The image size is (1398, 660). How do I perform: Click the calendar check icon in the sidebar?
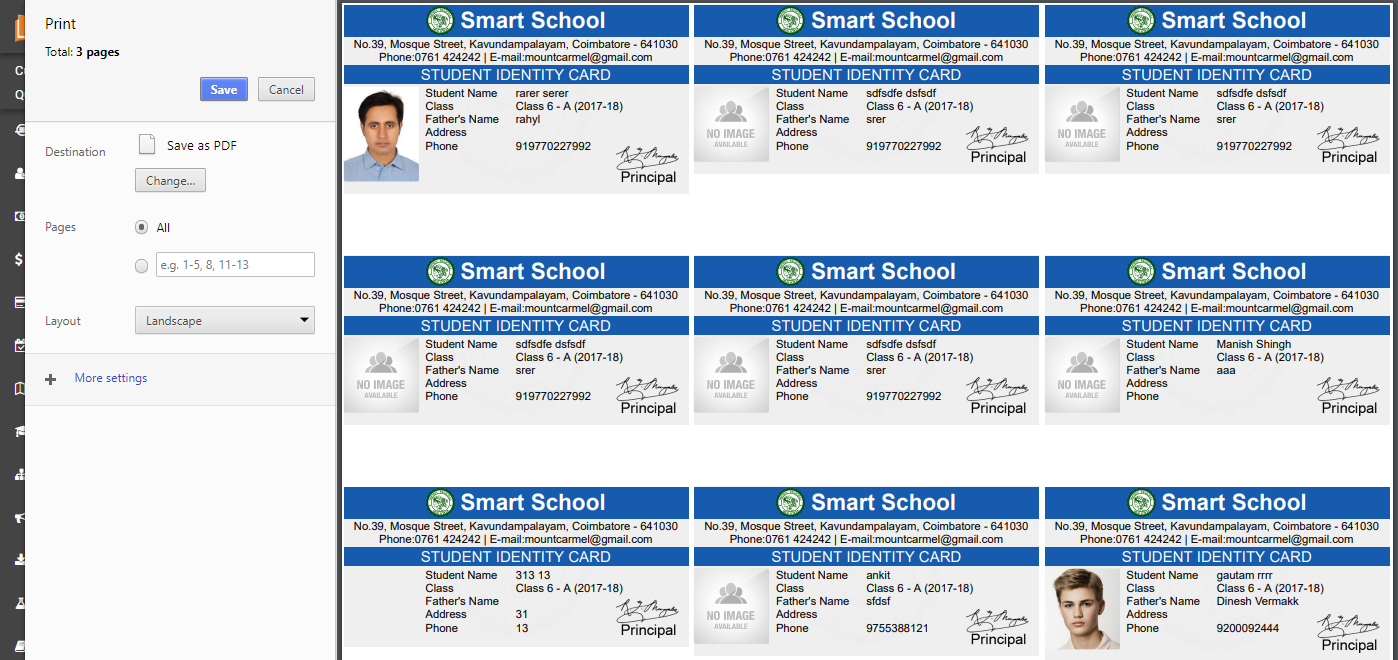point(19,345)
